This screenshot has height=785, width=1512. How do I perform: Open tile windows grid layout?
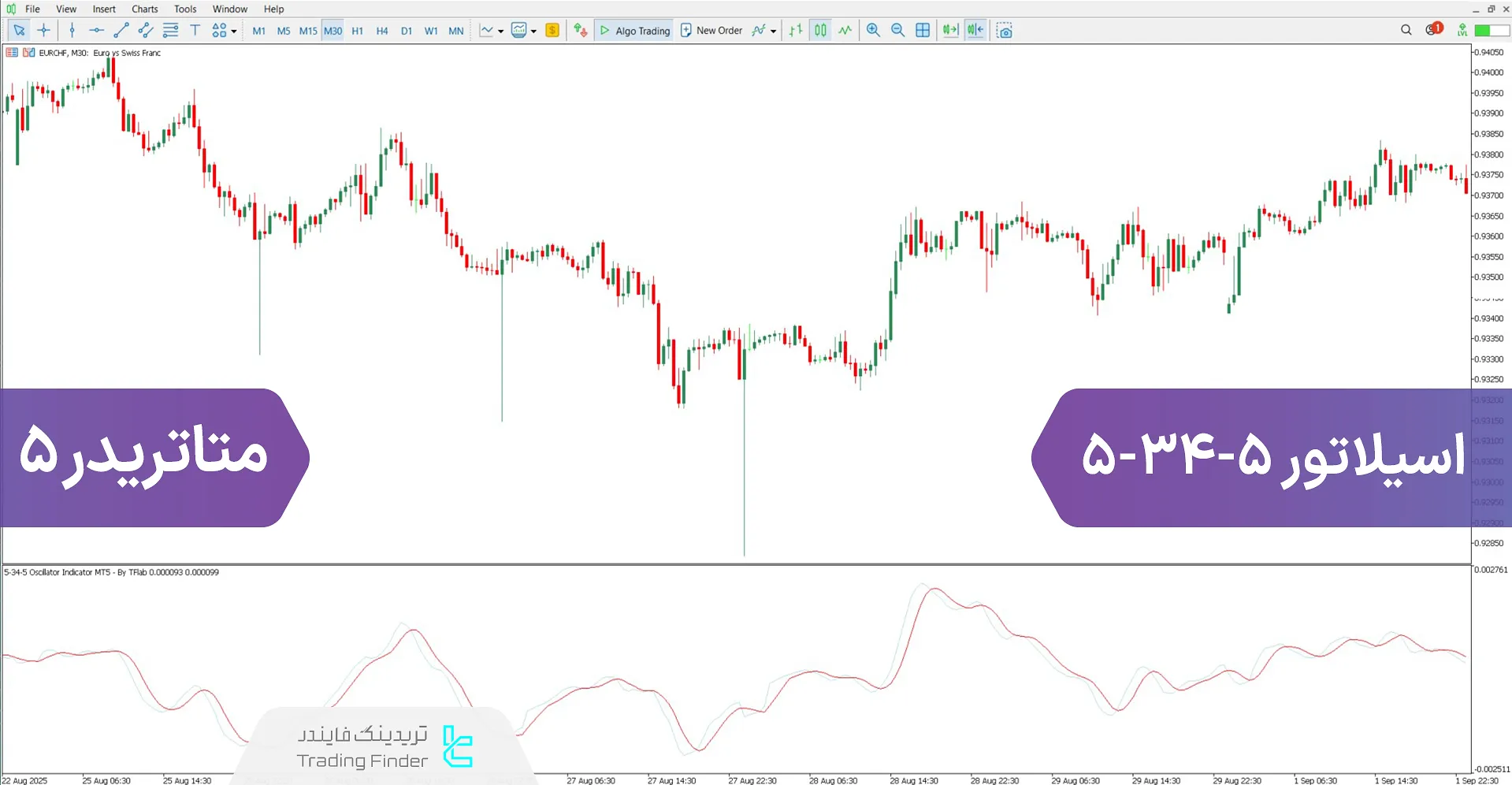(x=923, y=31)
